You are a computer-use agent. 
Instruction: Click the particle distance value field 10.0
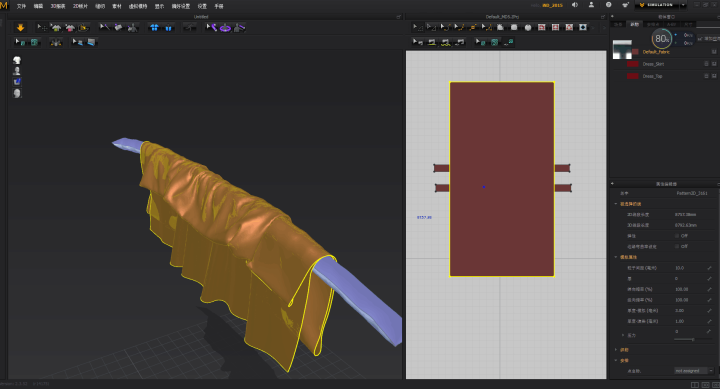pyautogui.click(x=690, y=268)
